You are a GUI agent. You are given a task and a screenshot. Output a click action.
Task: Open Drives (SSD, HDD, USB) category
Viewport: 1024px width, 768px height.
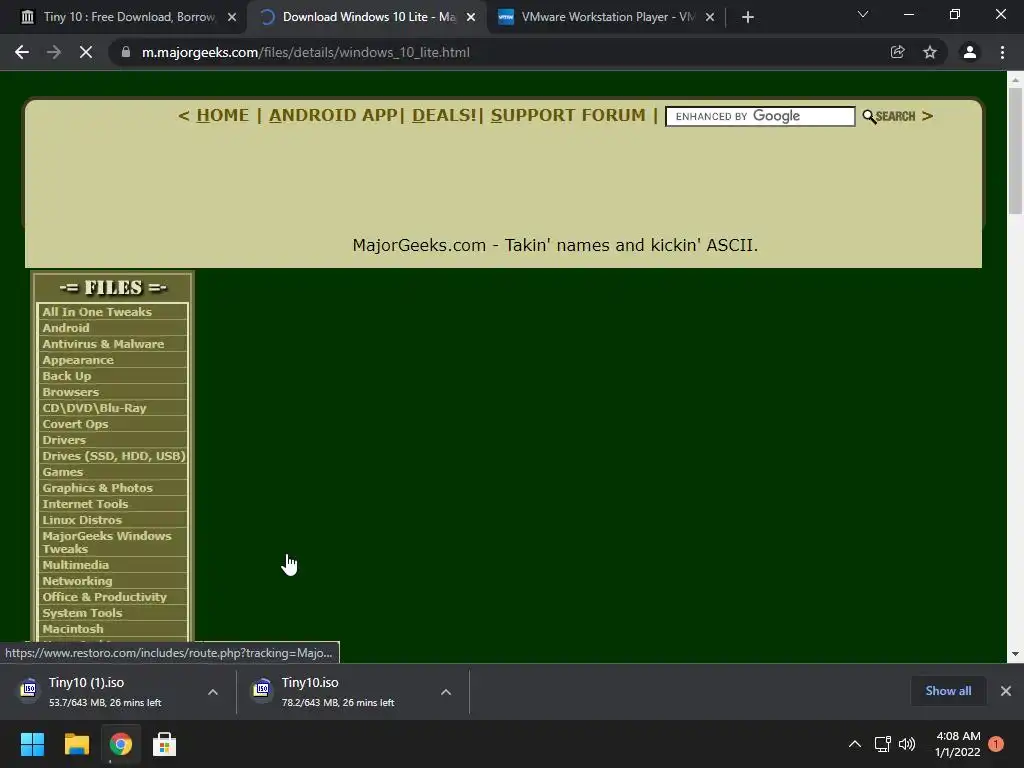(x=112, y=456)
